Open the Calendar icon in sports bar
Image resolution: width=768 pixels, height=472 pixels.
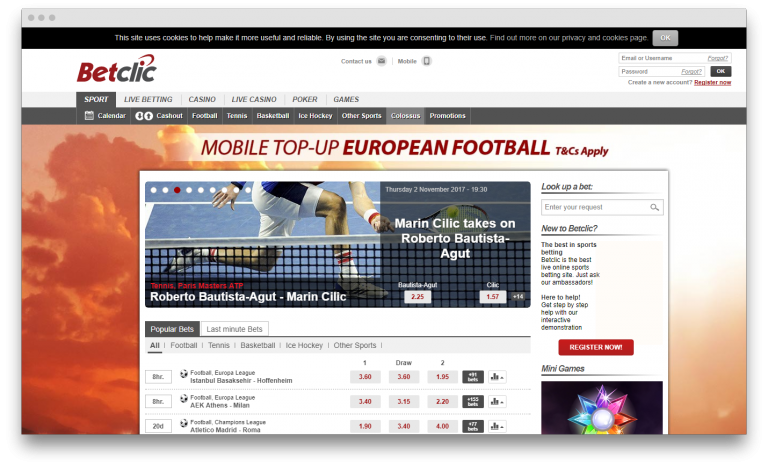tap(89, 116)
